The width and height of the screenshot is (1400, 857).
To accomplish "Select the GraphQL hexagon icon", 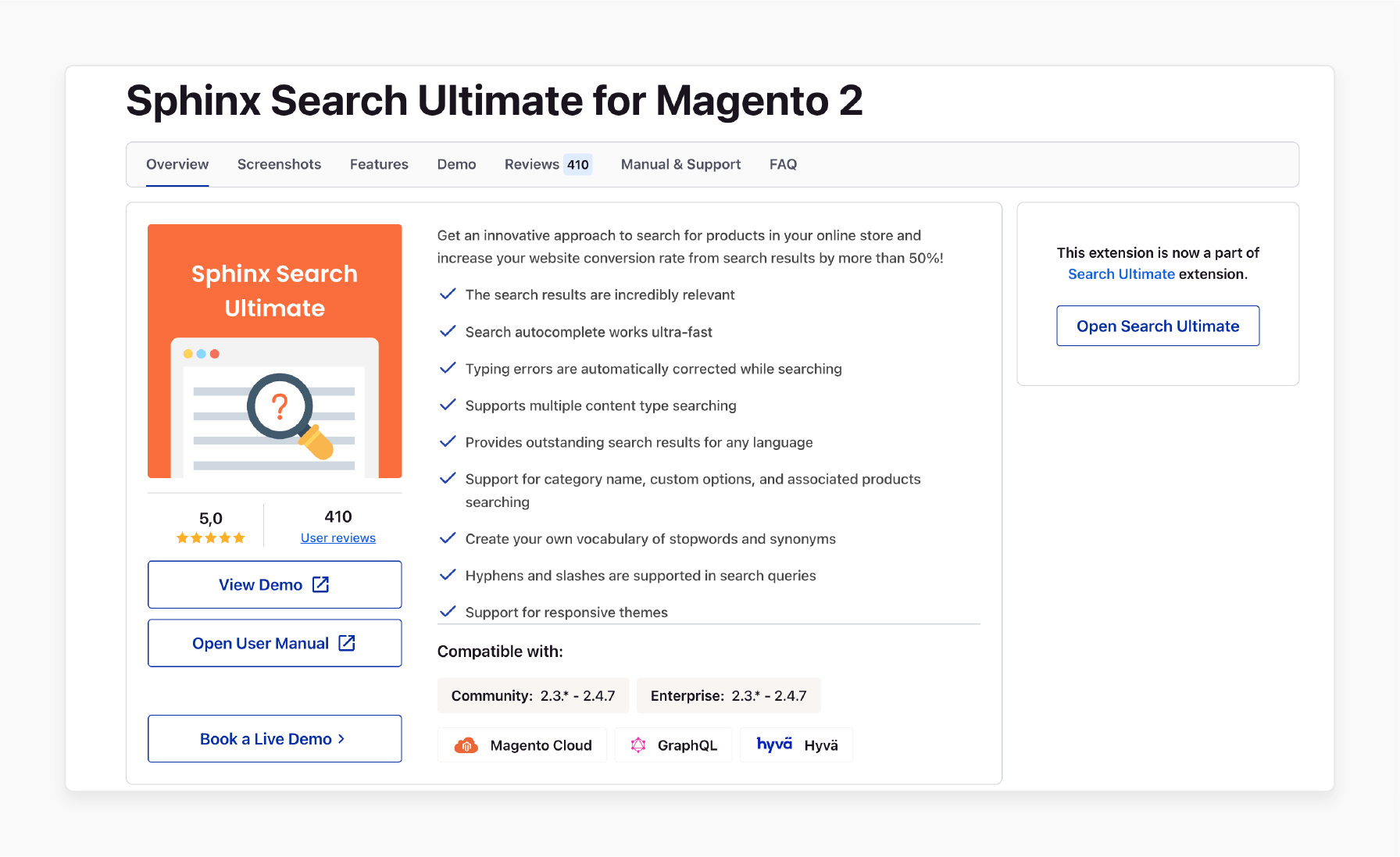I will 638,745.
